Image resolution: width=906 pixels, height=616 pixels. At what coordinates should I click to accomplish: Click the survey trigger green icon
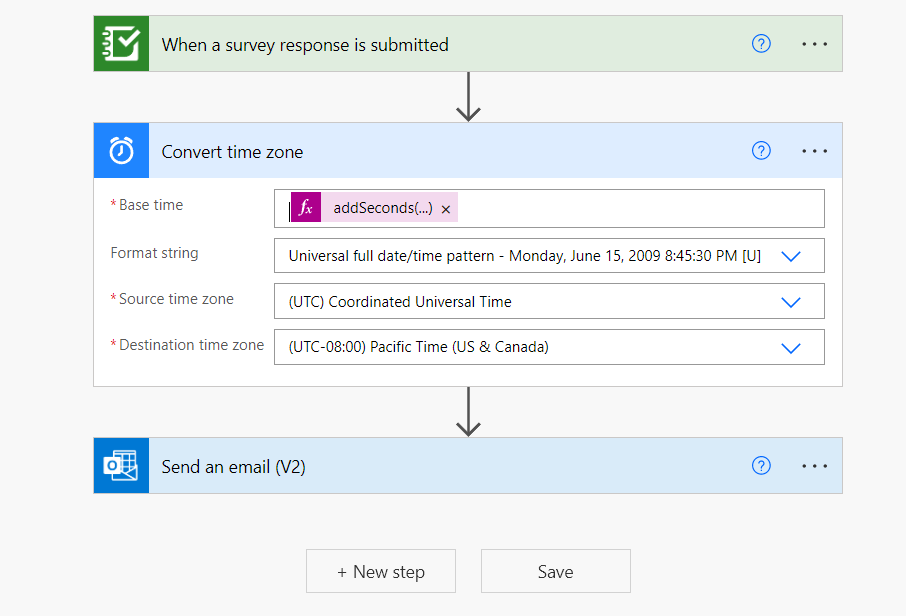pos(121,44)
